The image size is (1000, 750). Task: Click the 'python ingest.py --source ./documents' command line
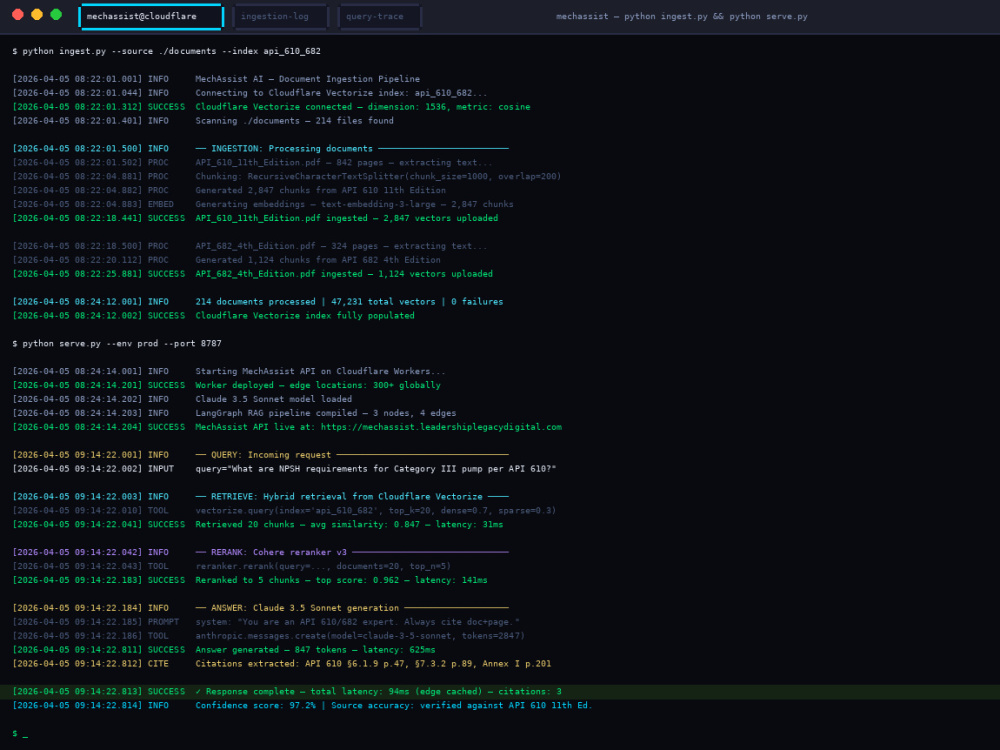pyautogui.click(x=166, y=51)
